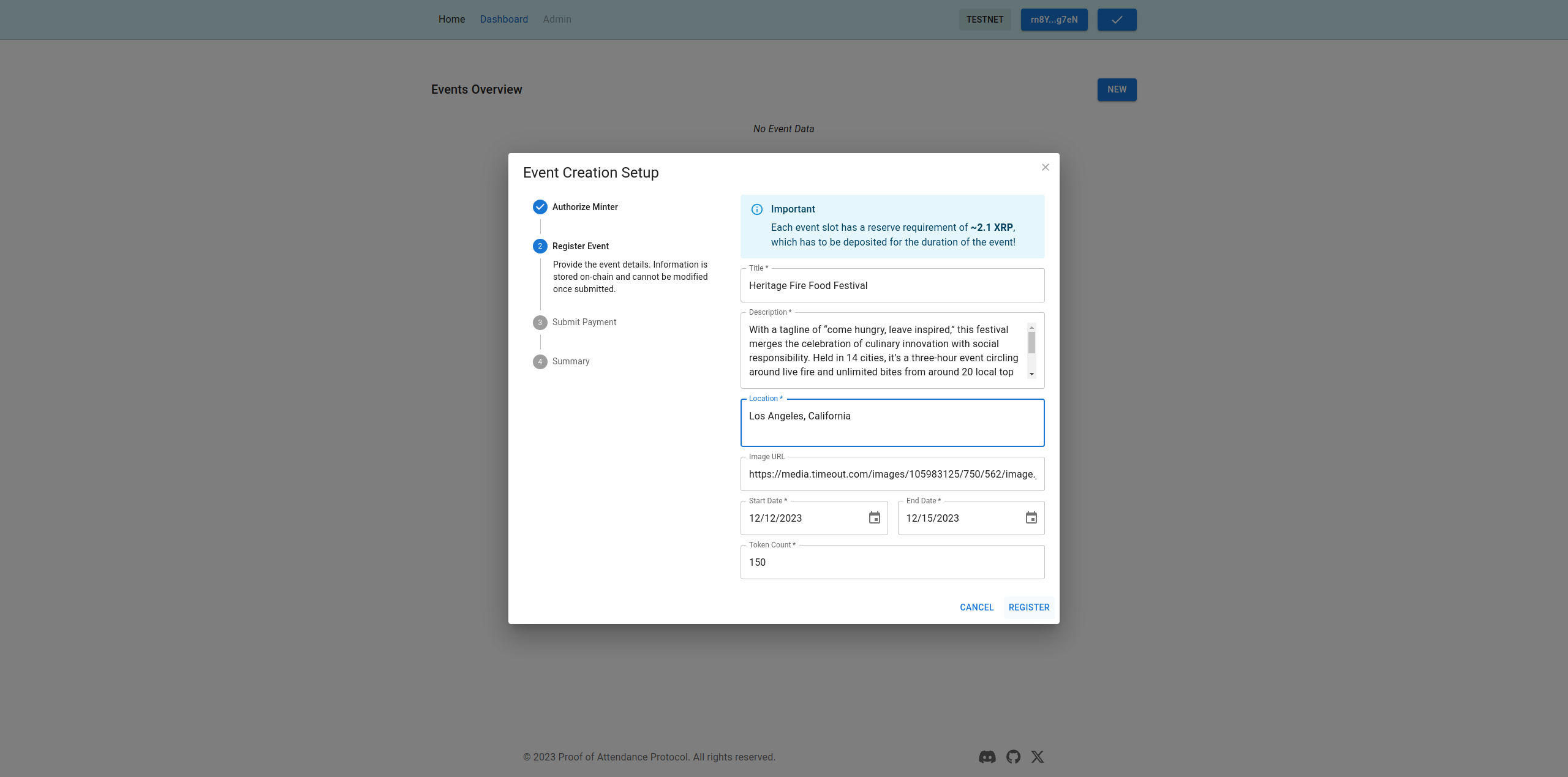The width and height of the screenshot is (1568, 777).
Task: Open the GitHub link in footer
Action: click(x=1013, y=757)
